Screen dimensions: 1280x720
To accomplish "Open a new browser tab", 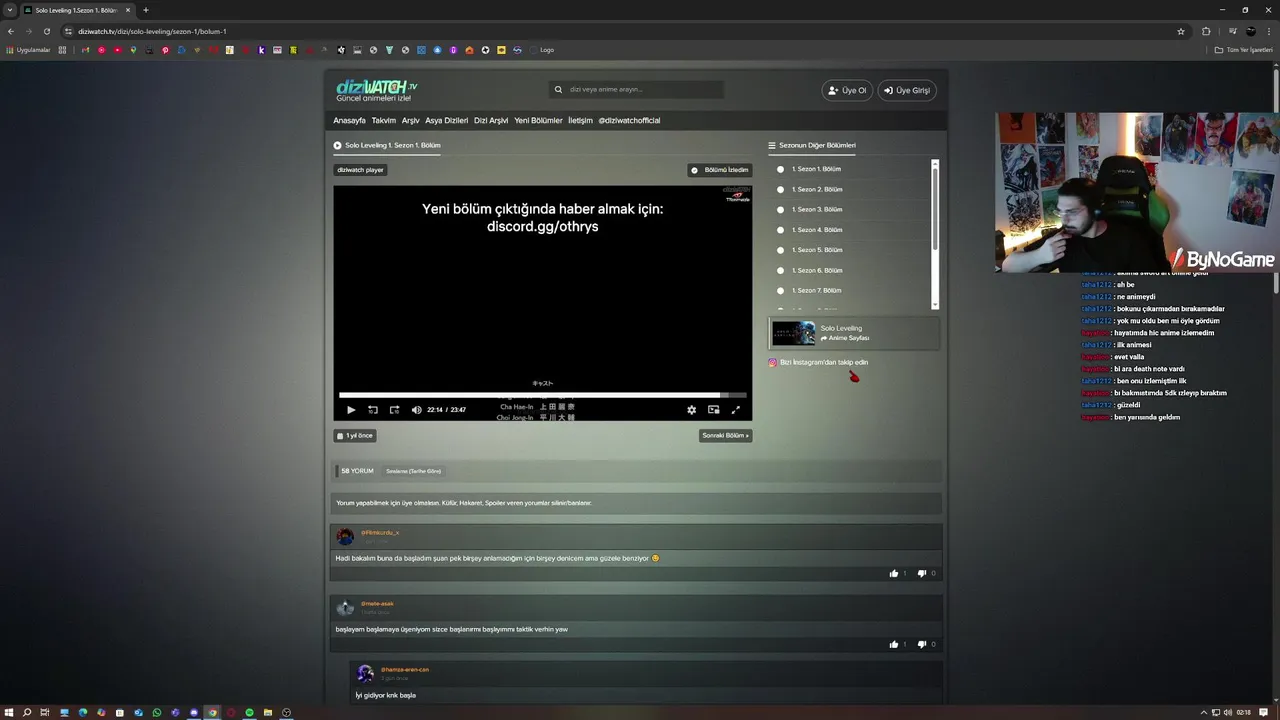I will click(x=145, y=10).
